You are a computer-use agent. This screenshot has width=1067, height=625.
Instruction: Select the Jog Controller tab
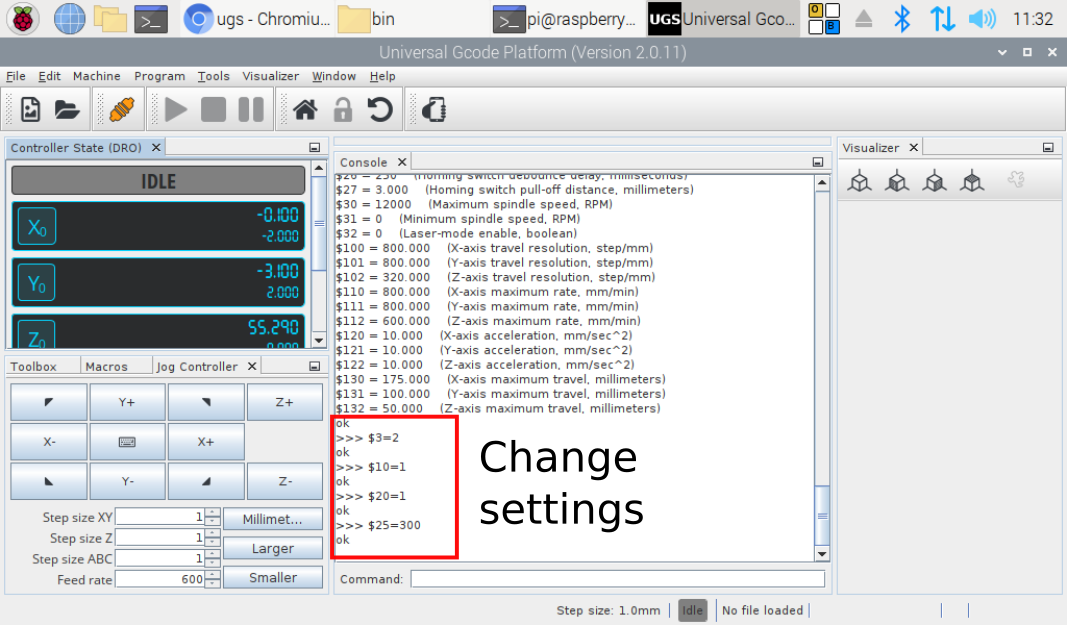click(x=197, y=366)
